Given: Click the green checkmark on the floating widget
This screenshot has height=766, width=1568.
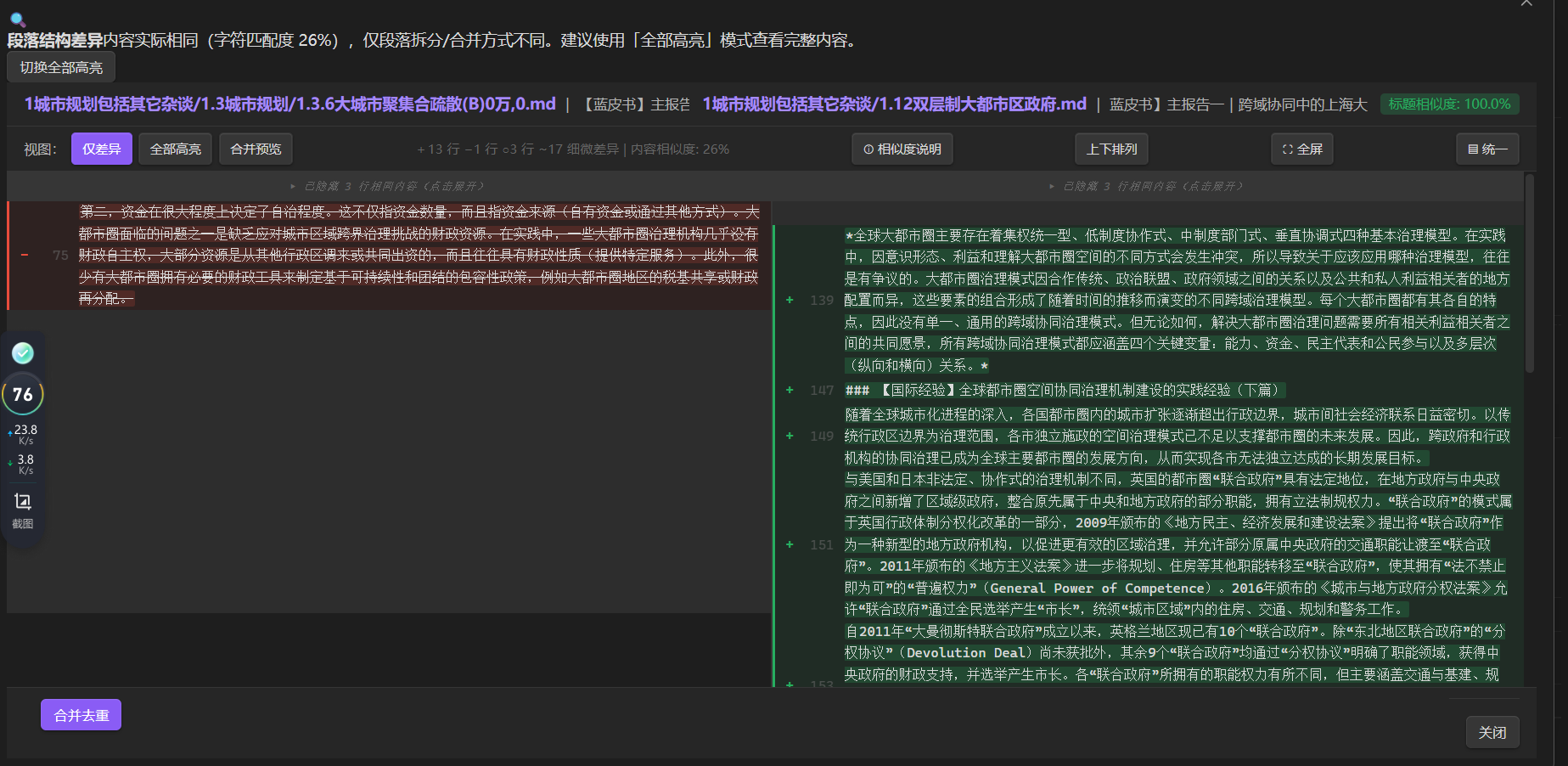Looking at the screenshot, I should [x=23, y=352].
